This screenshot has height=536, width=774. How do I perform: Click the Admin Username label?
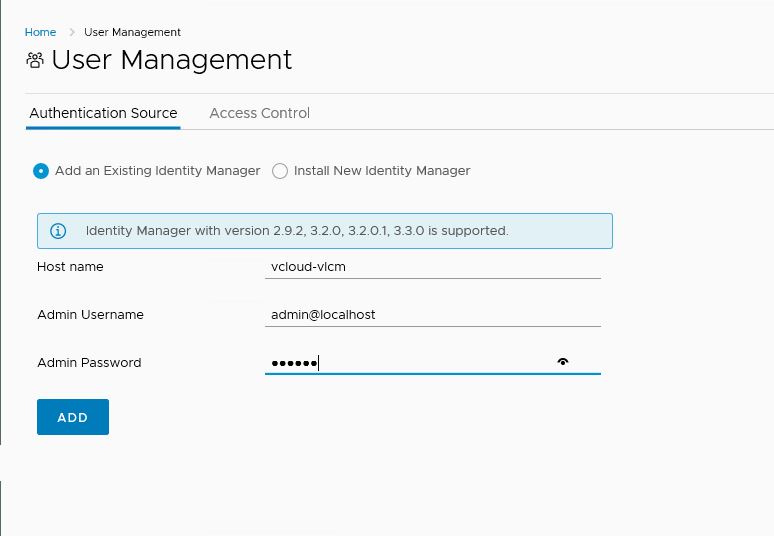pyautogui.click(x=90, y=315)
